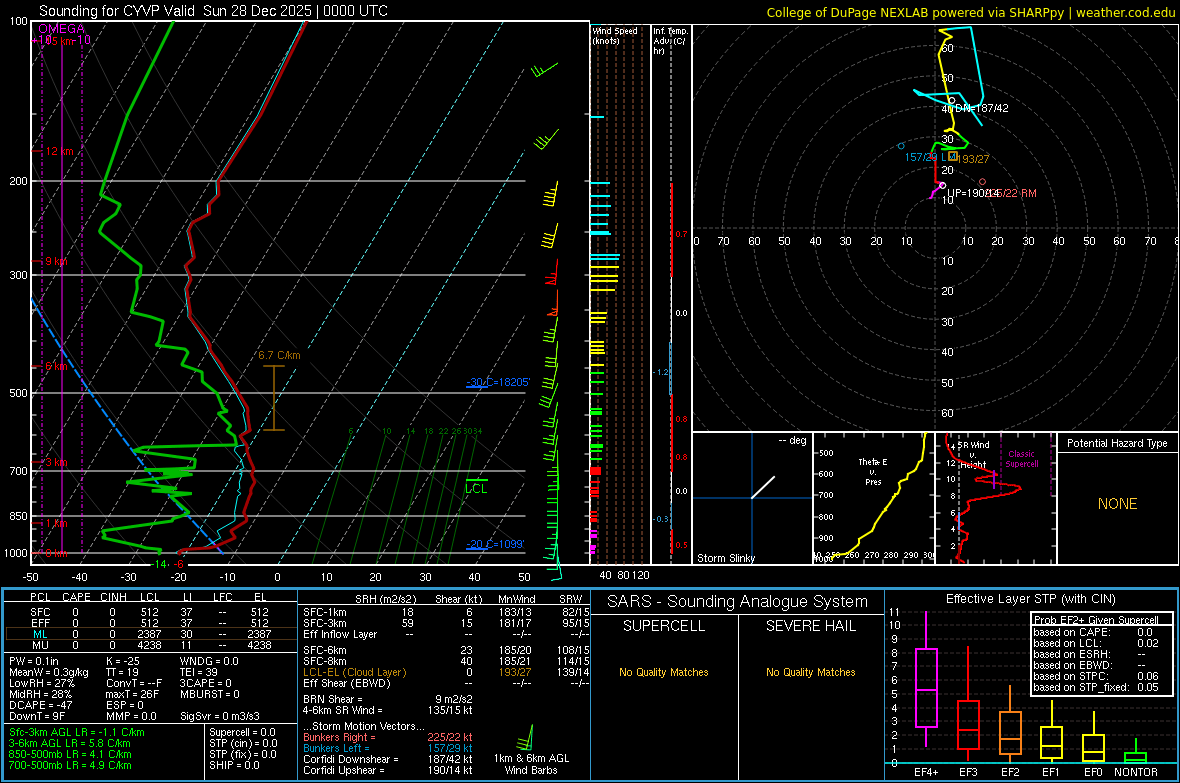This screenshot has height=783, width=1180.
Task: Click the SR Wind v. Height label
Action: [x=975, y=455]
